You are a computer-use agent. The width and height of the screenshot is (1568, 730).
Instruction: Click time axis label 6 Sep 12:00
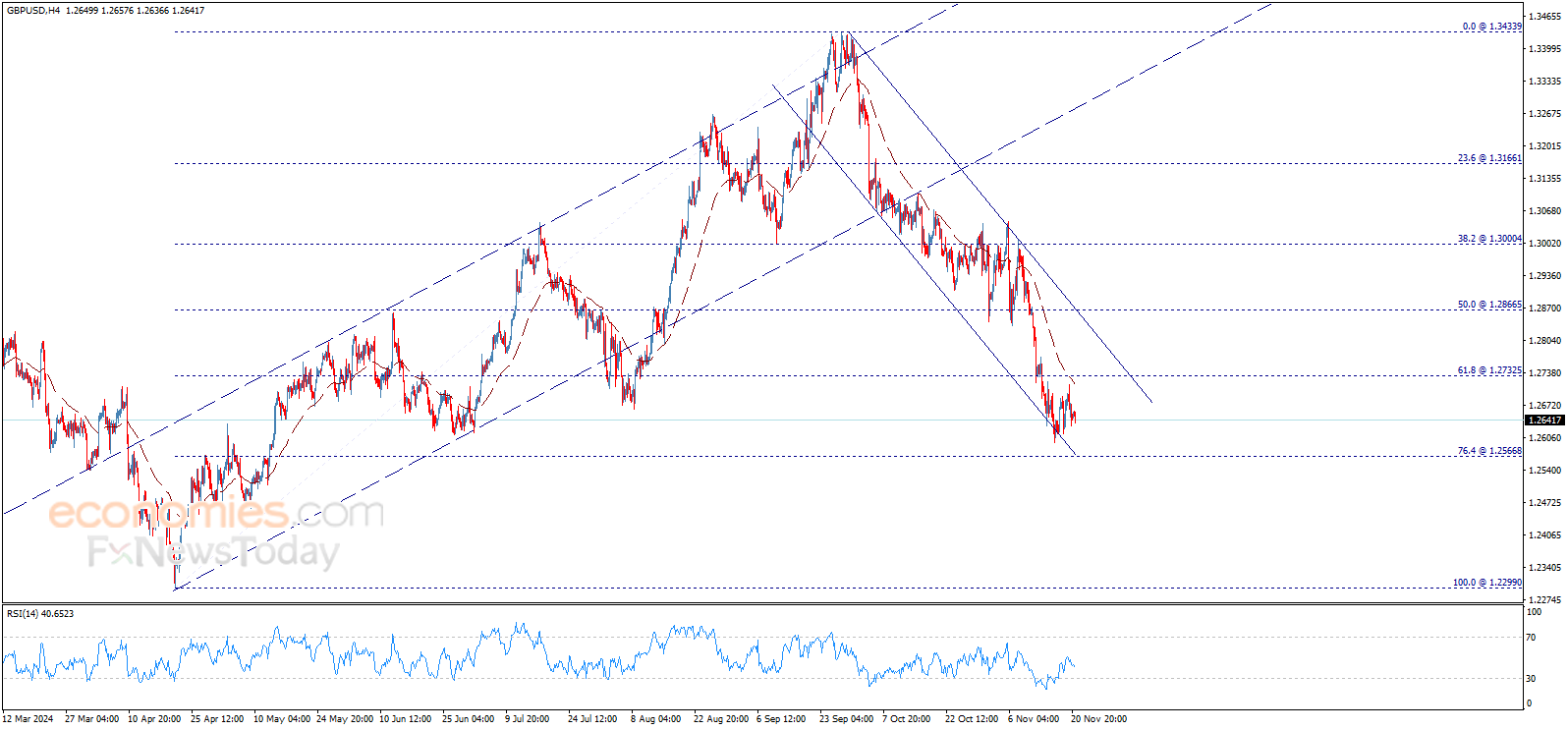click(781, 719)
